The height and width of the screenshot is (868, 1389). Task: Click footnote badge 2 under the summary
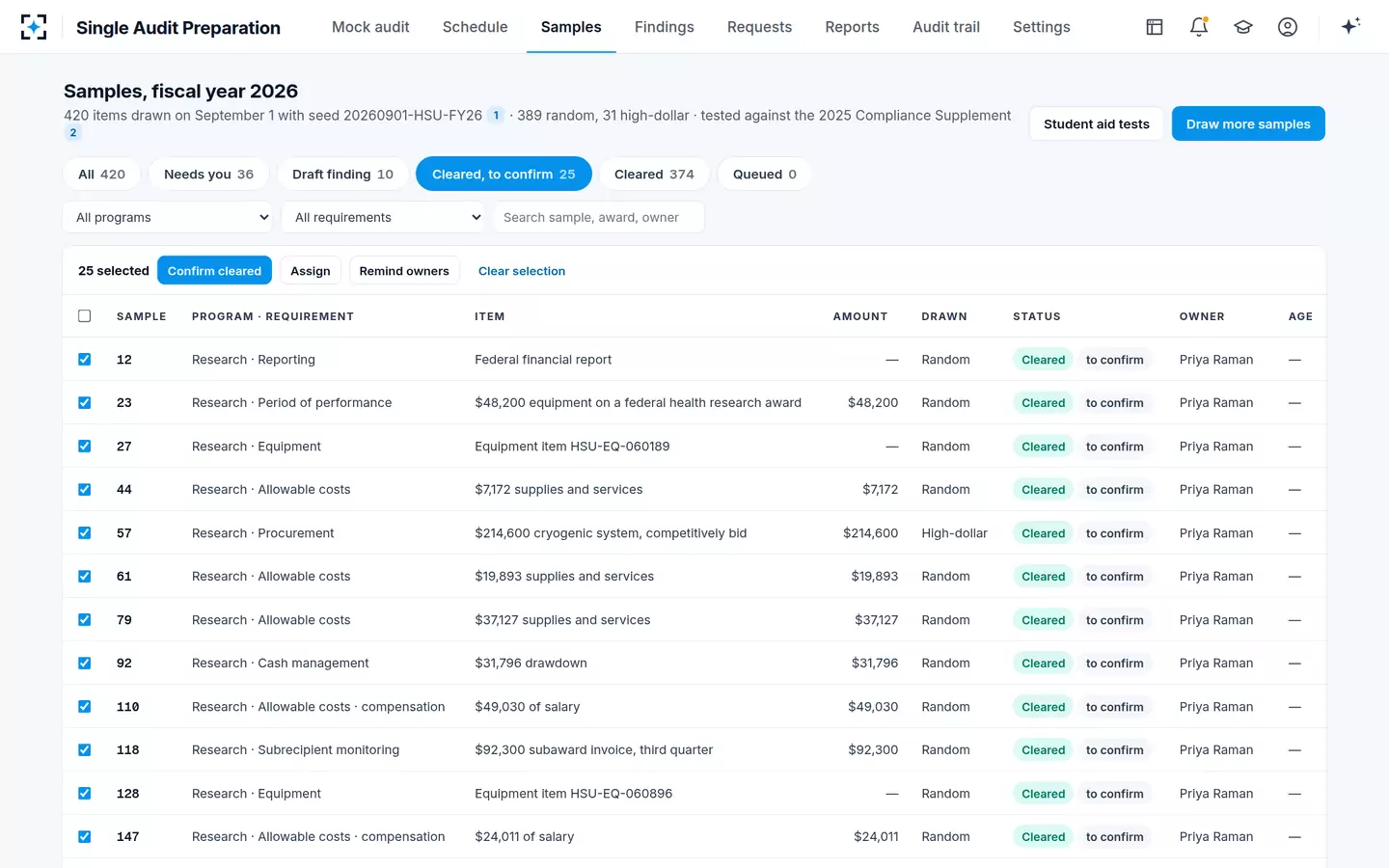[73, 133]
